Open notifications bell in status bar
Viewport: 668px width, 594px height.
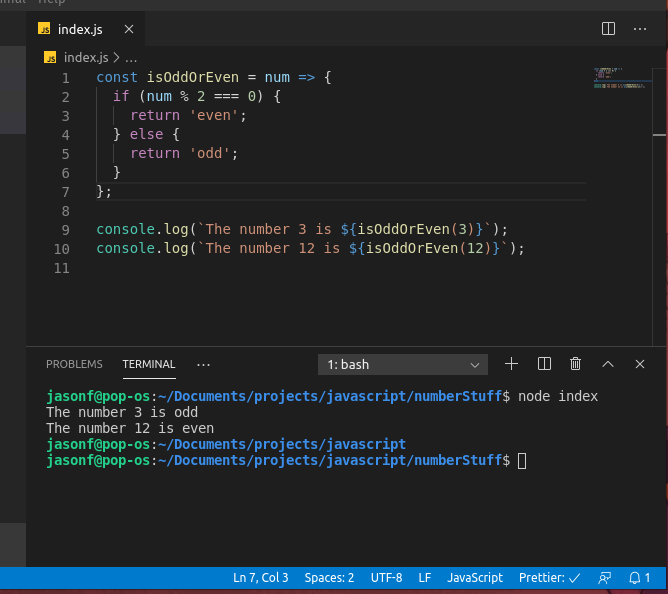(x=639, y=578)
